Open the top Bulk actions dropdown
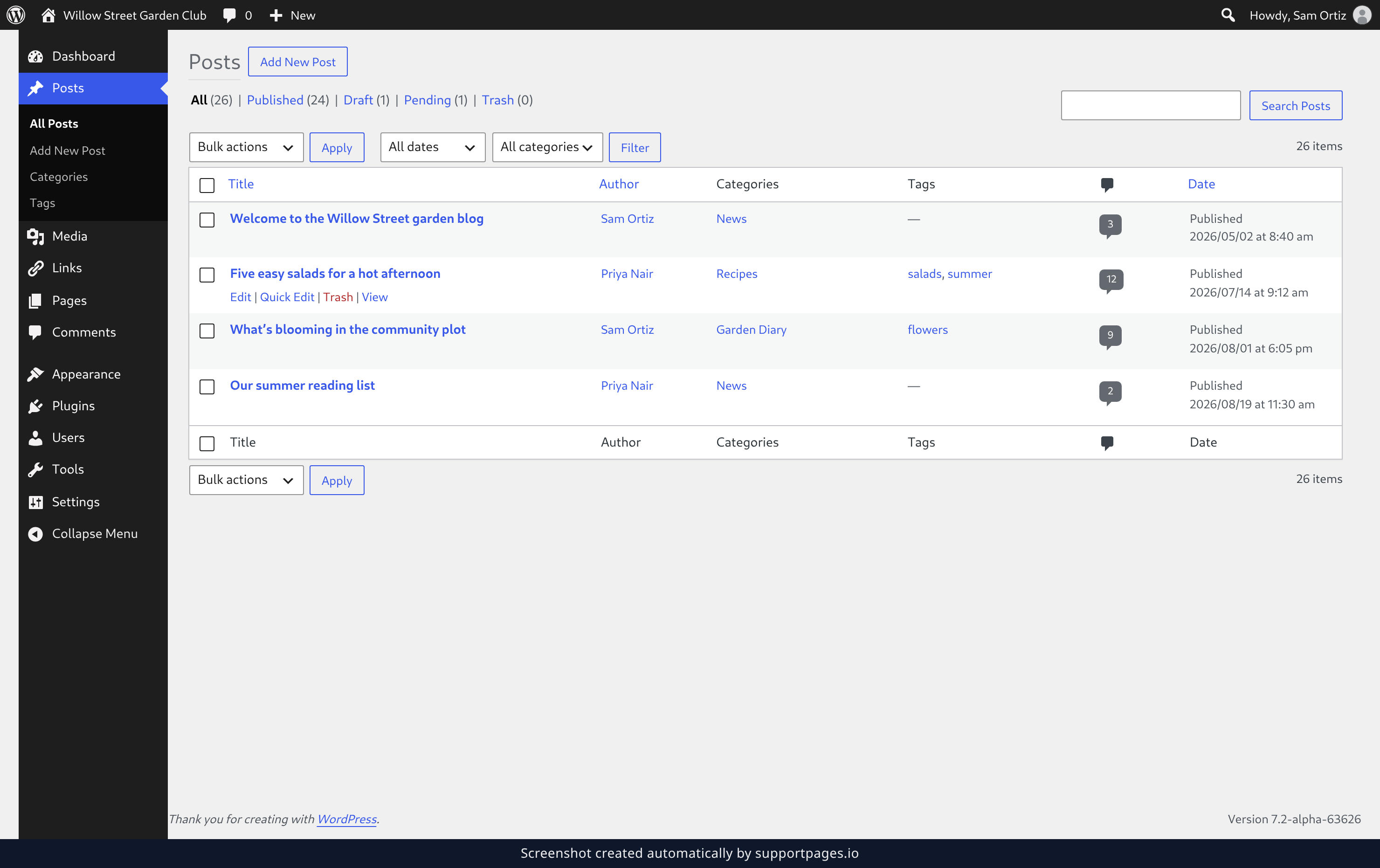 coord(246,147)
